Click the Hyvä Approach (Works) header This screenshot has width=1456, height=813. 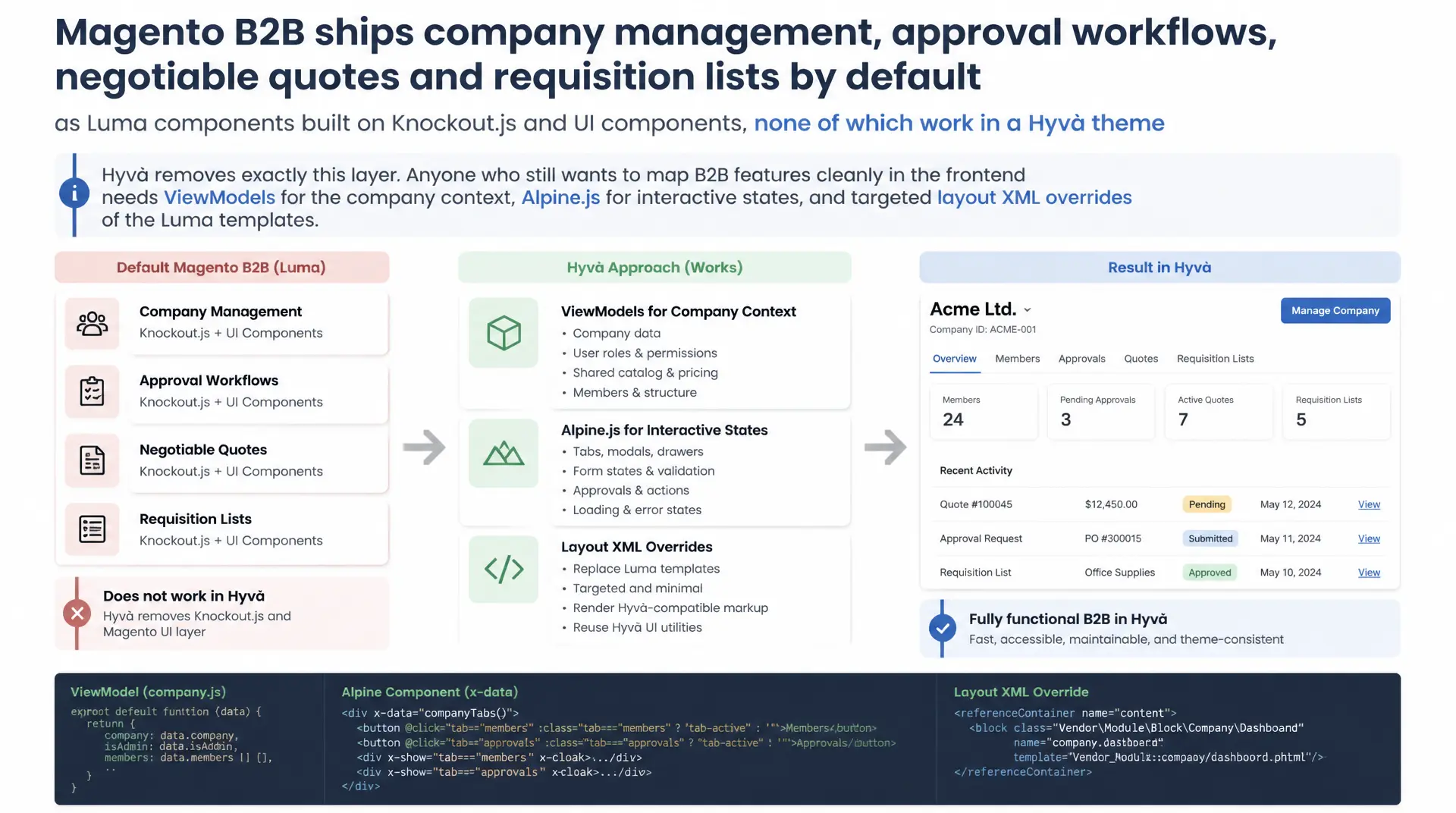[x=654, y=267]
